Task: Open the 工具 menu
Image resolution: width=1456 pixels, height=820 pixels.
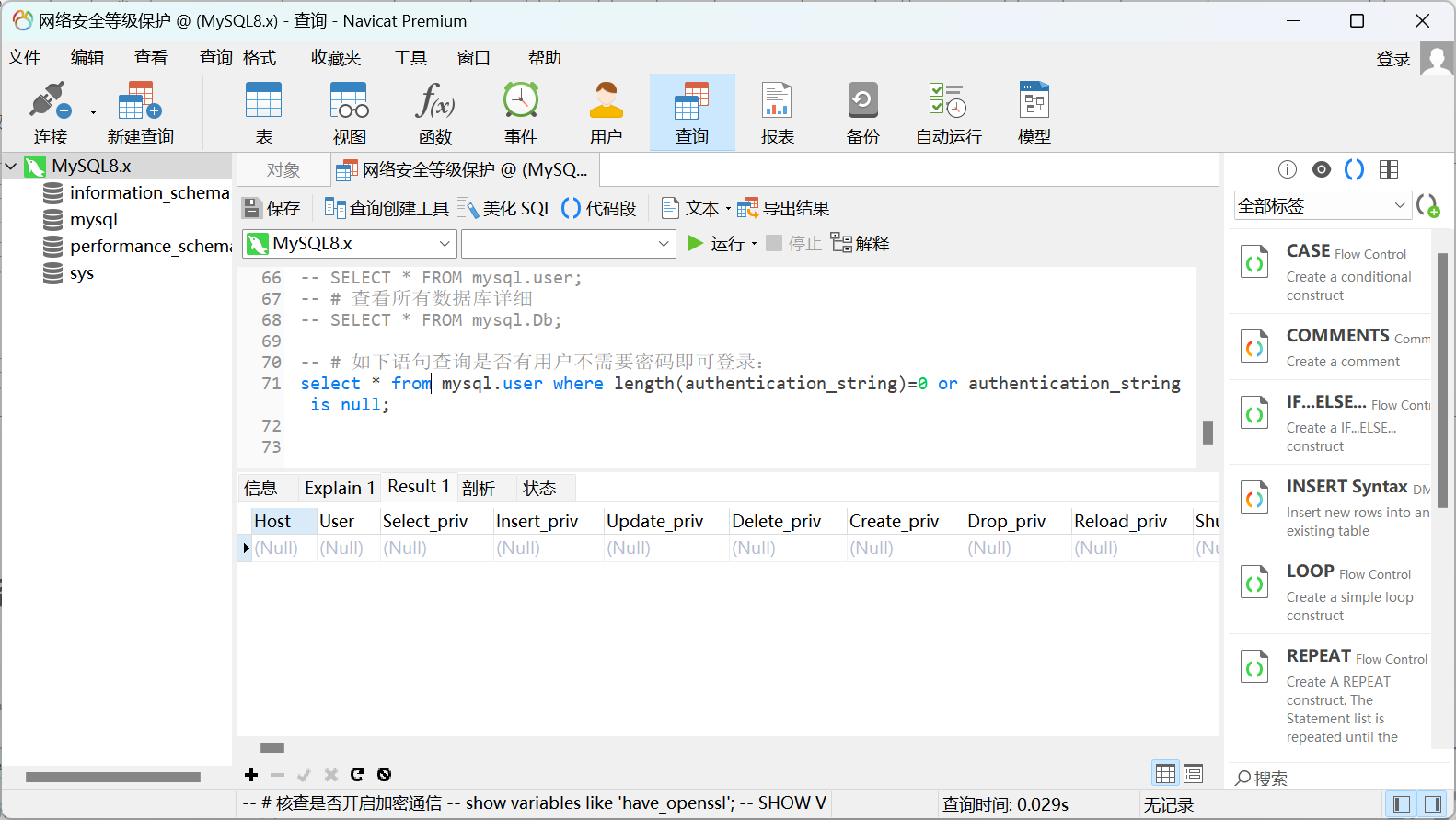Action: click(410, 57)
